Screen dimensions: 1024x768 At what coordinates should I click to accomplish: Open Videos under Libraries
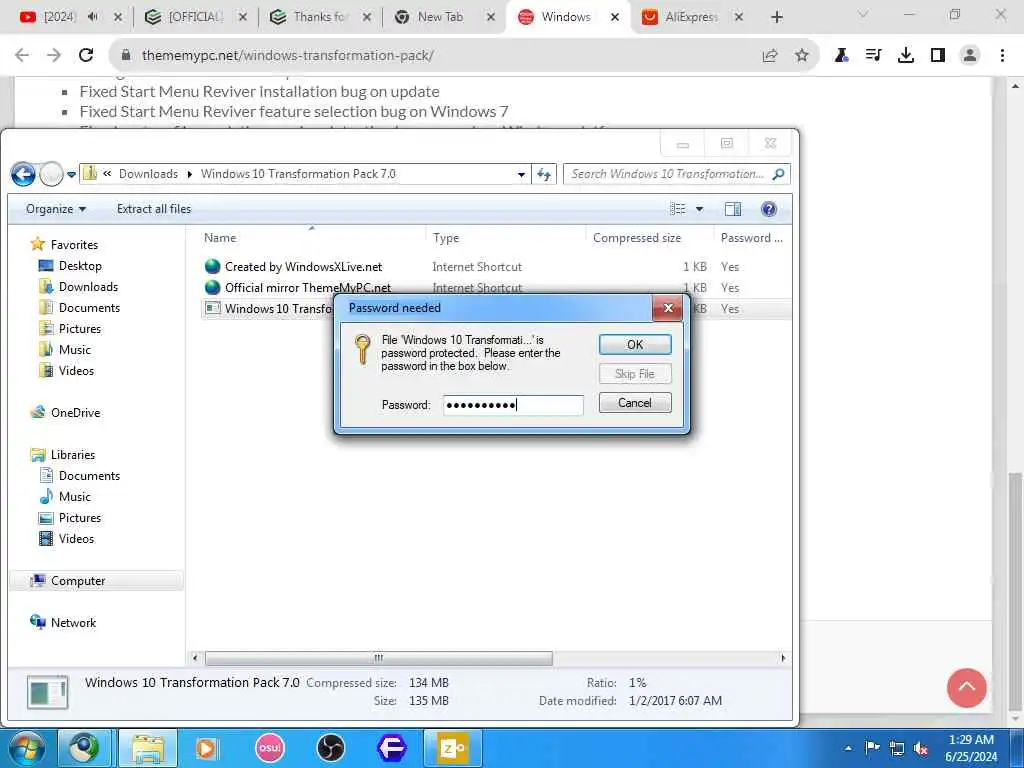tap(76, 538)
